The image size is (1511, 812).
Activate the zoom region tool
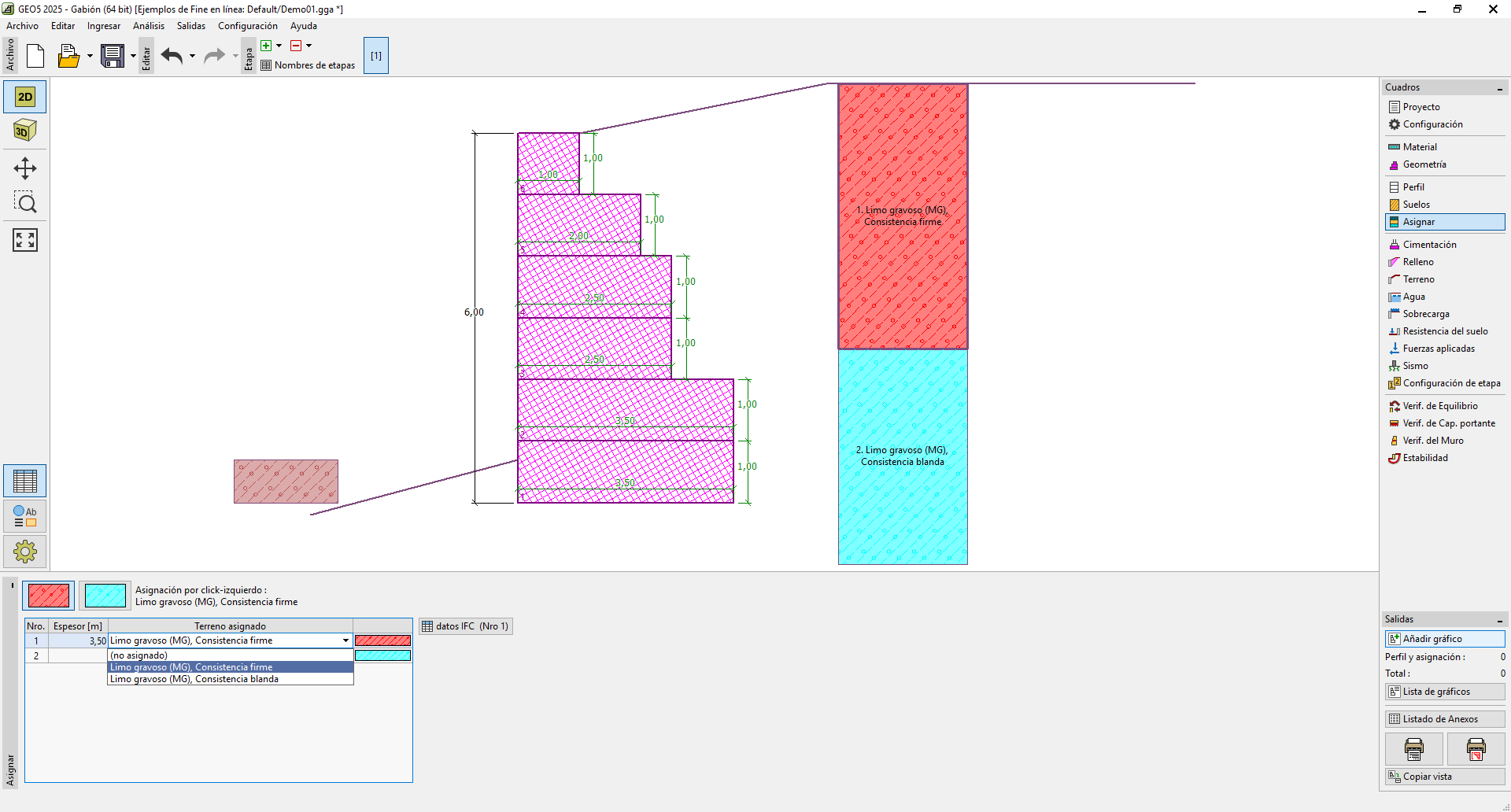coord(25,203)
